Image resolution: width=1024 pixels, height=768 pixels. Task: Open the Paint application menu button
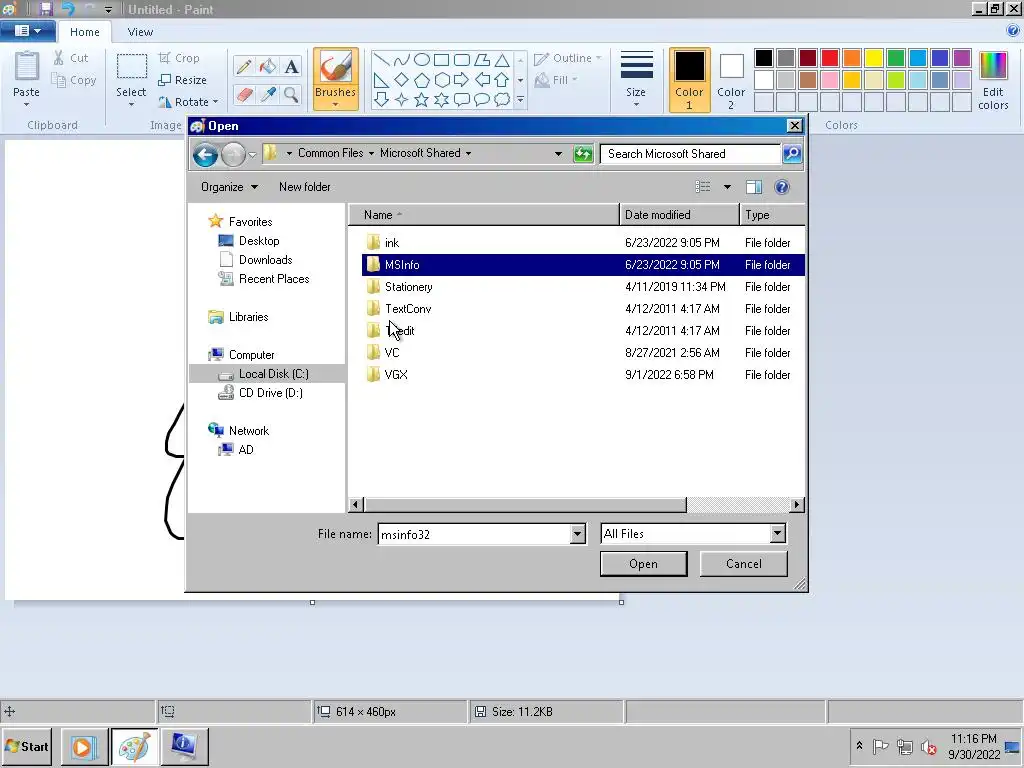tap(27, 31)
